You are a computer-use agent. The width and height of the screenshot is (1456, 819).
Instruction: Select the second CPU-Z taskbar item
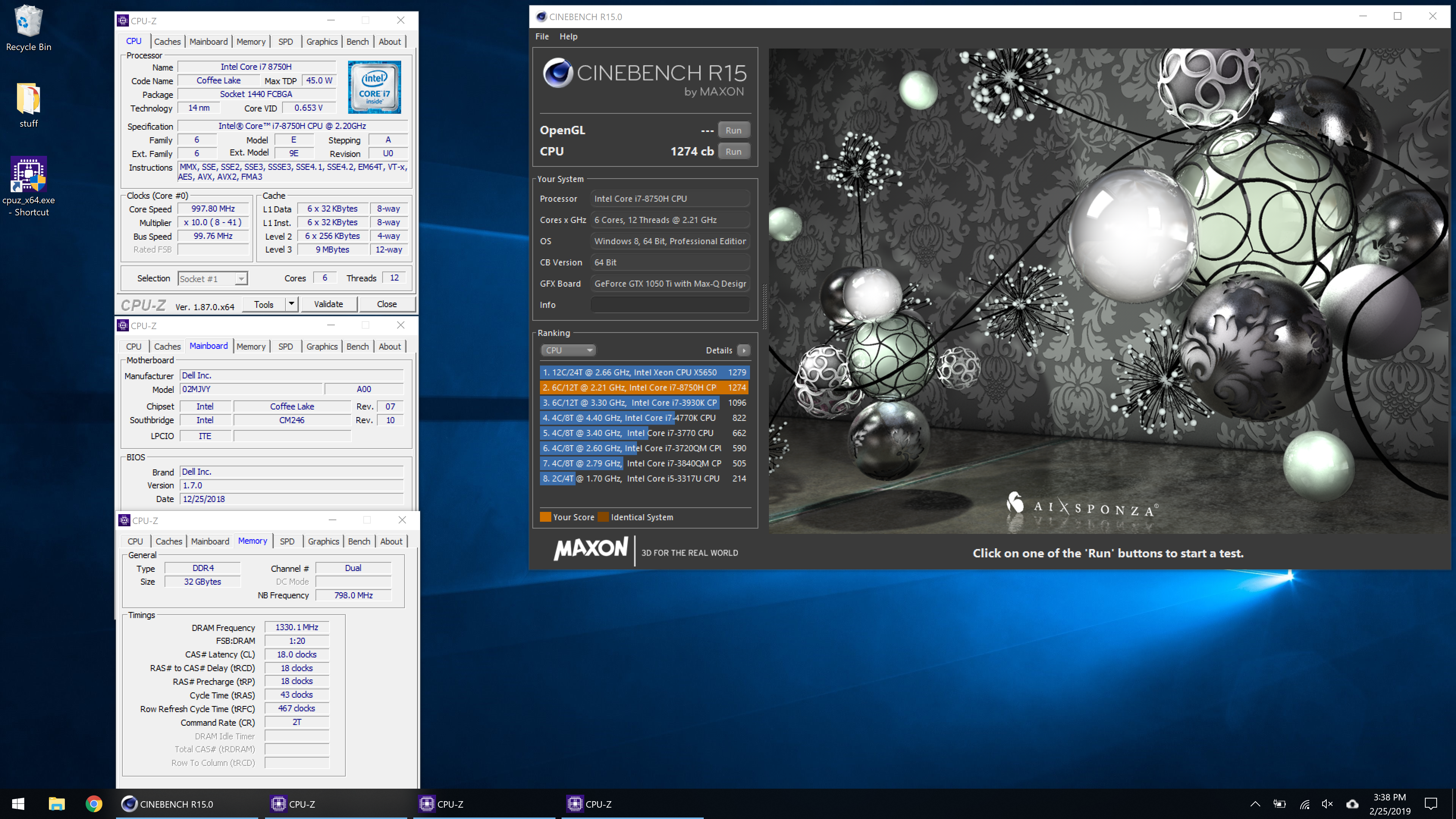coord(485,804)
